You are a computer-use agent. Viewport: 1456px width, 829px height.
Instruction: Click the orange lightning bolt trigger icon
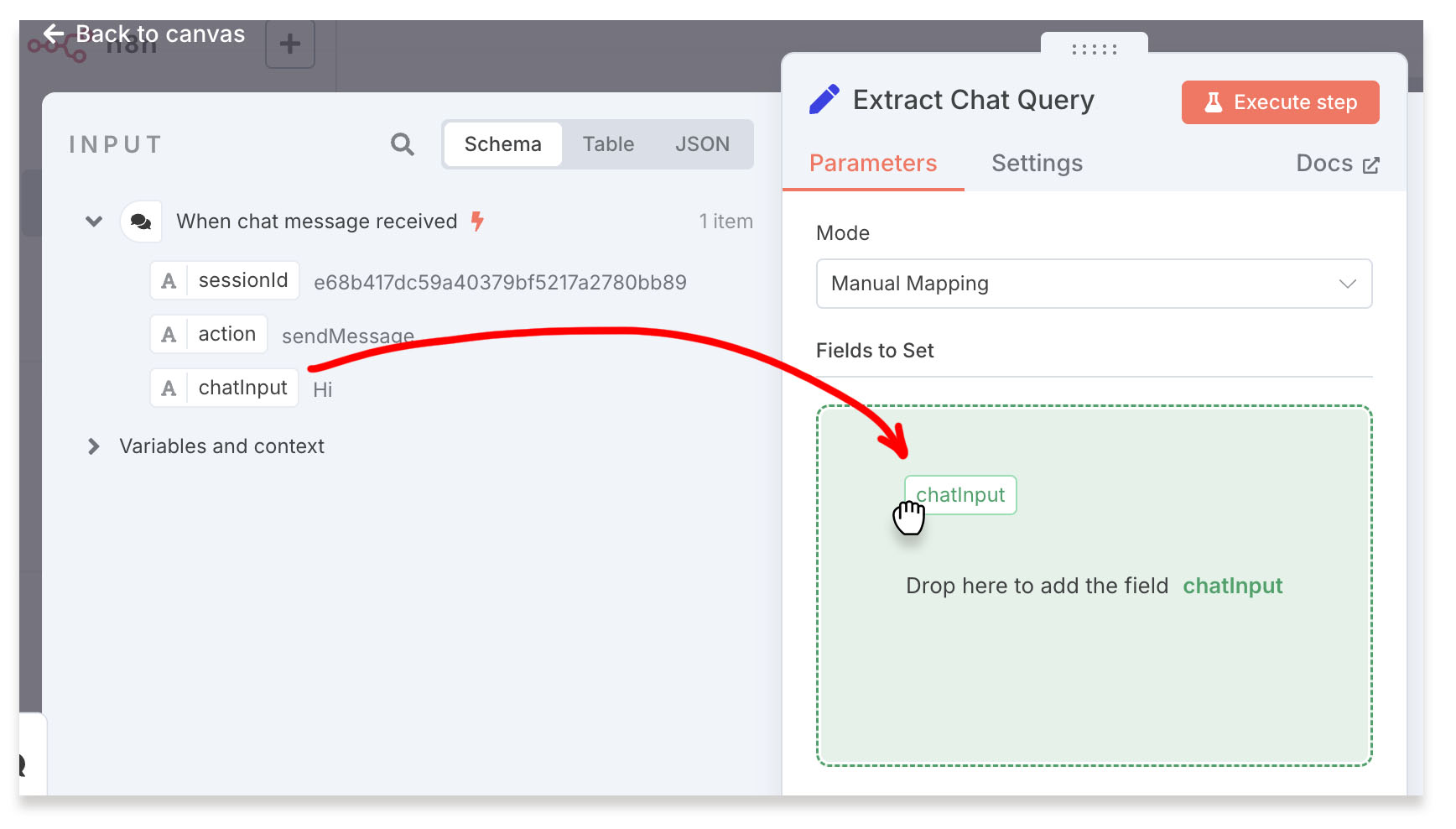coord(477,222)
